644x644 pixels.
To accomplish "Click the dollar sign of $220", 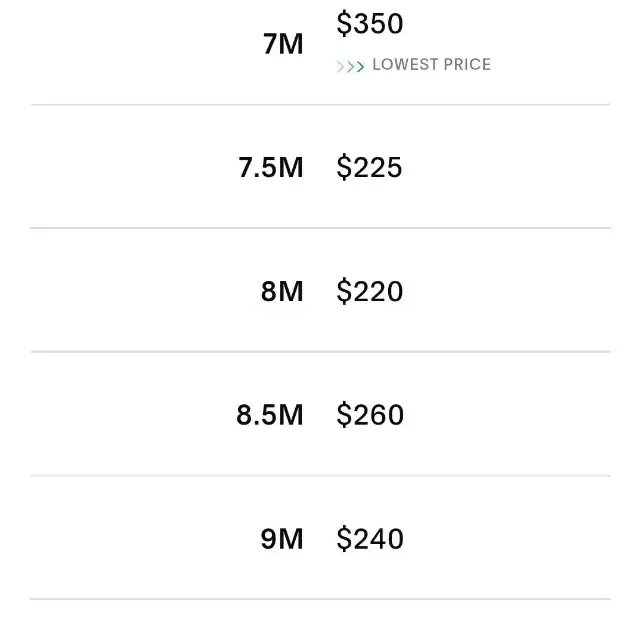I will point(344,292).
